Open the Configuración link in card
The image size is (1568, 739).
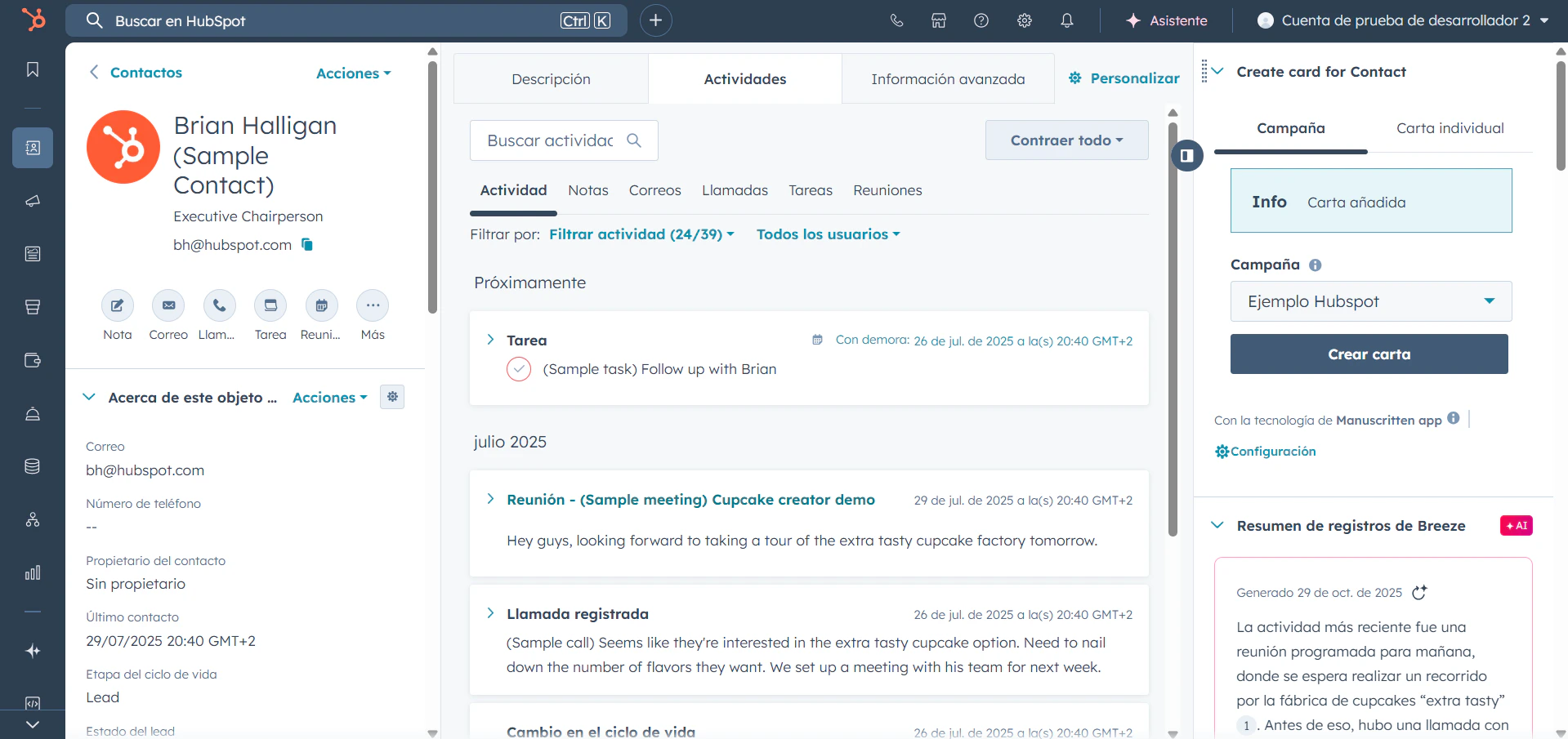tap(1266, 452)
